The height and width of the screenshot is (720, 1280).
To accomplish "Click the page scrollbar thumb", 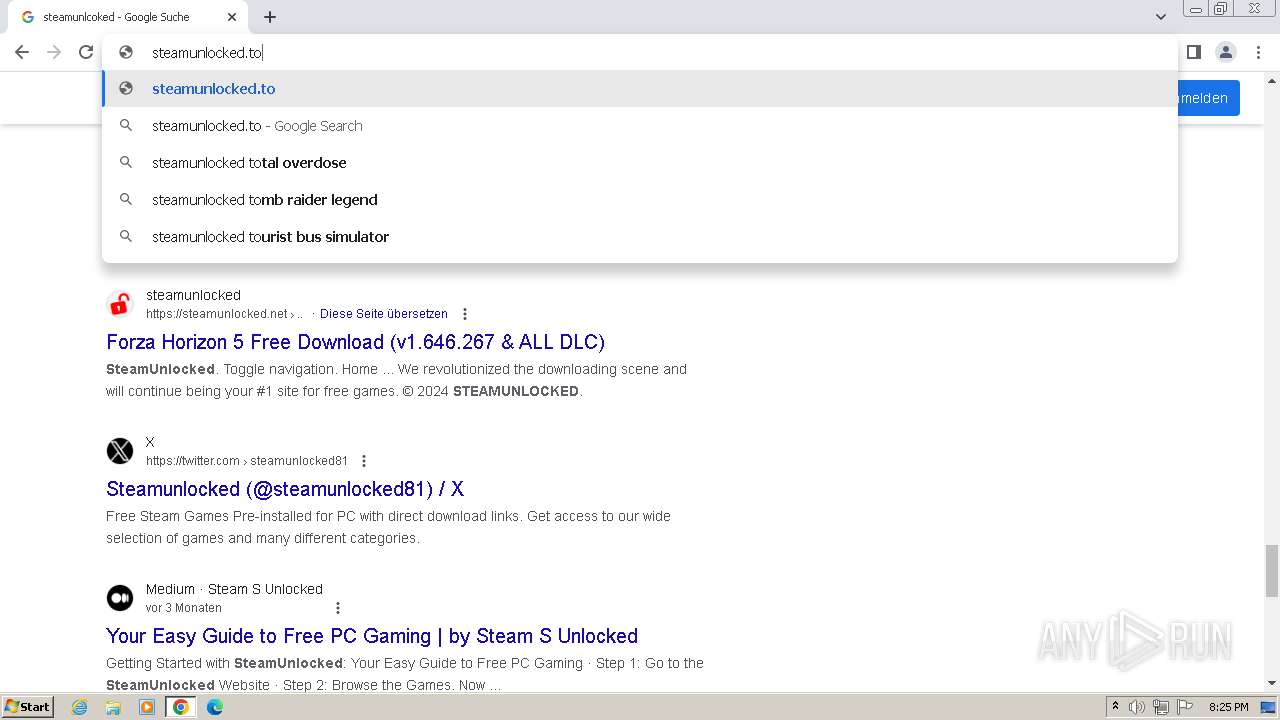I will 1271,569.
